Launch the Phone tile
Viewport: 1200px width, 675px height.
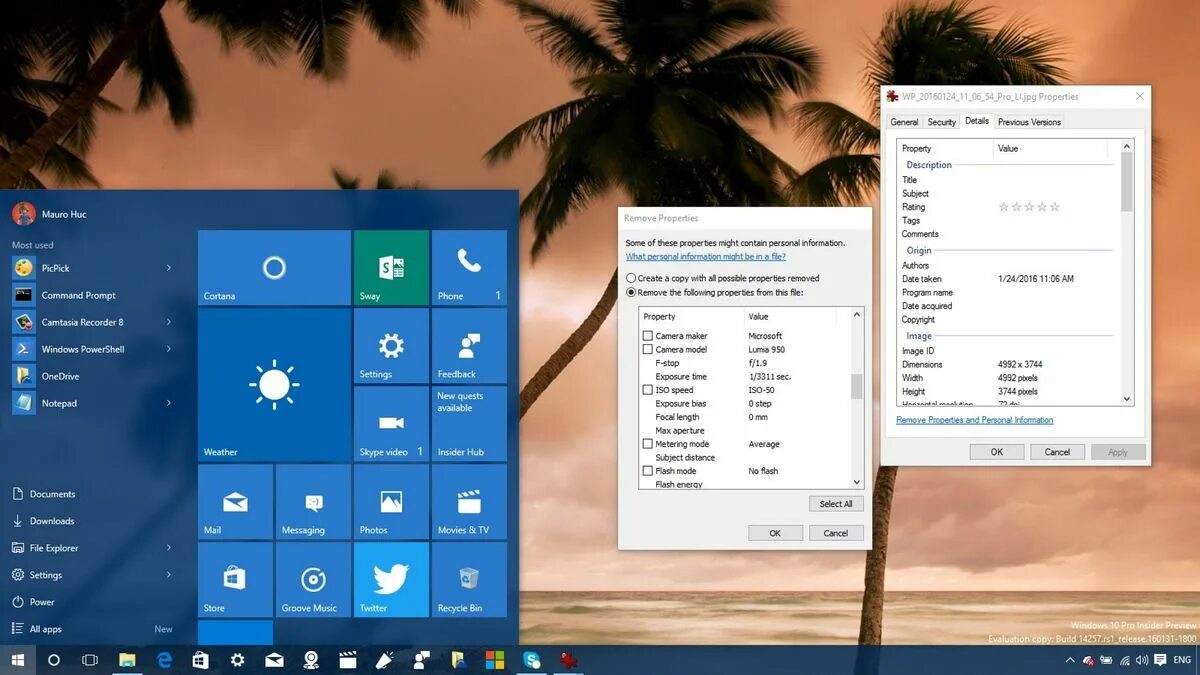coord(469,267)
